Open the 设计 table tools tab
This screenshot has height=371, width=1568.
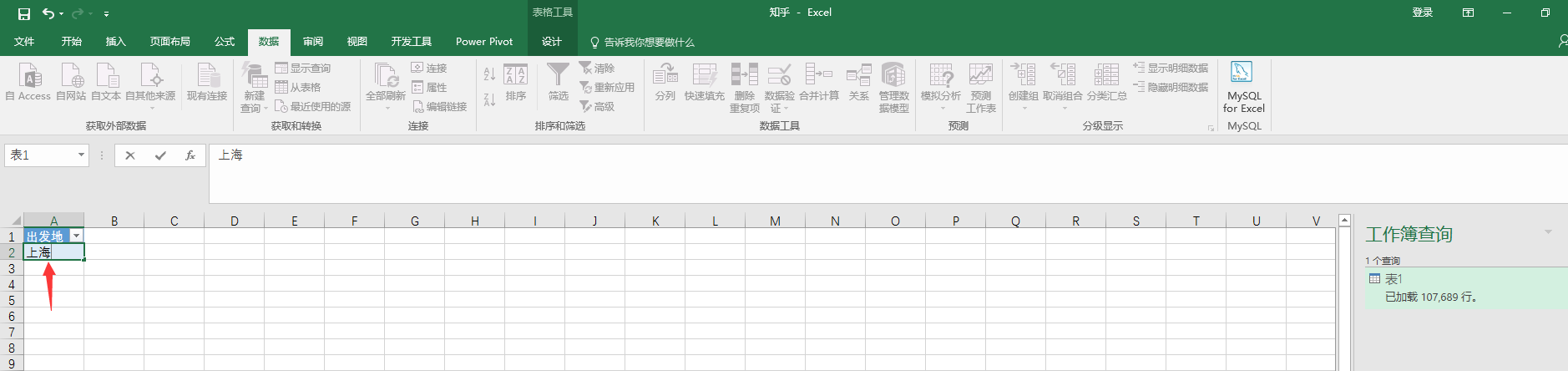(x=552, y=42)
